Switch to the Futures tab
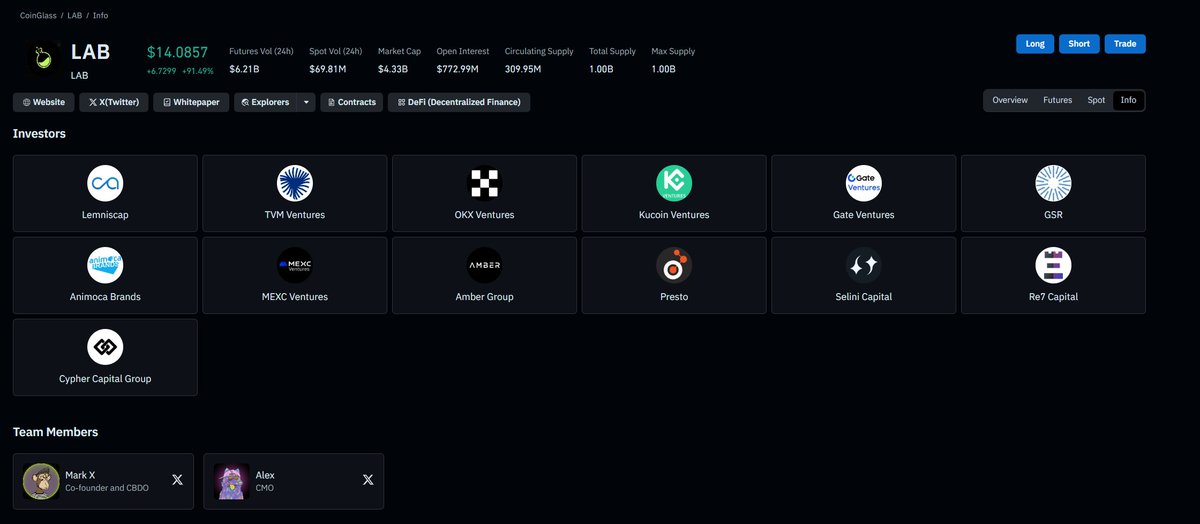Screen dimensions: 1200x524 [x=1058, y=100]
